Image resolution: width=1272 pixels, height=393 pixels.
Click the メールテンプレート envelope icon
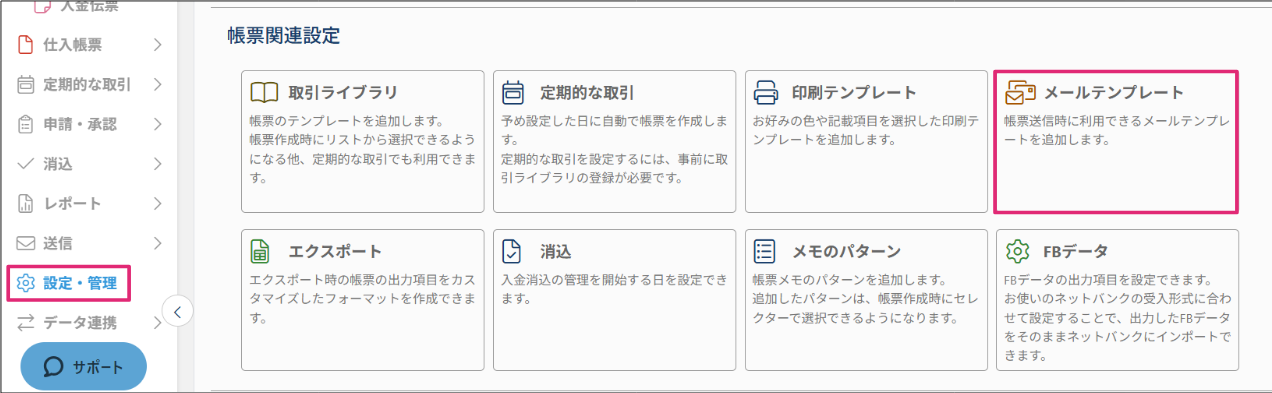point(1020,93)
